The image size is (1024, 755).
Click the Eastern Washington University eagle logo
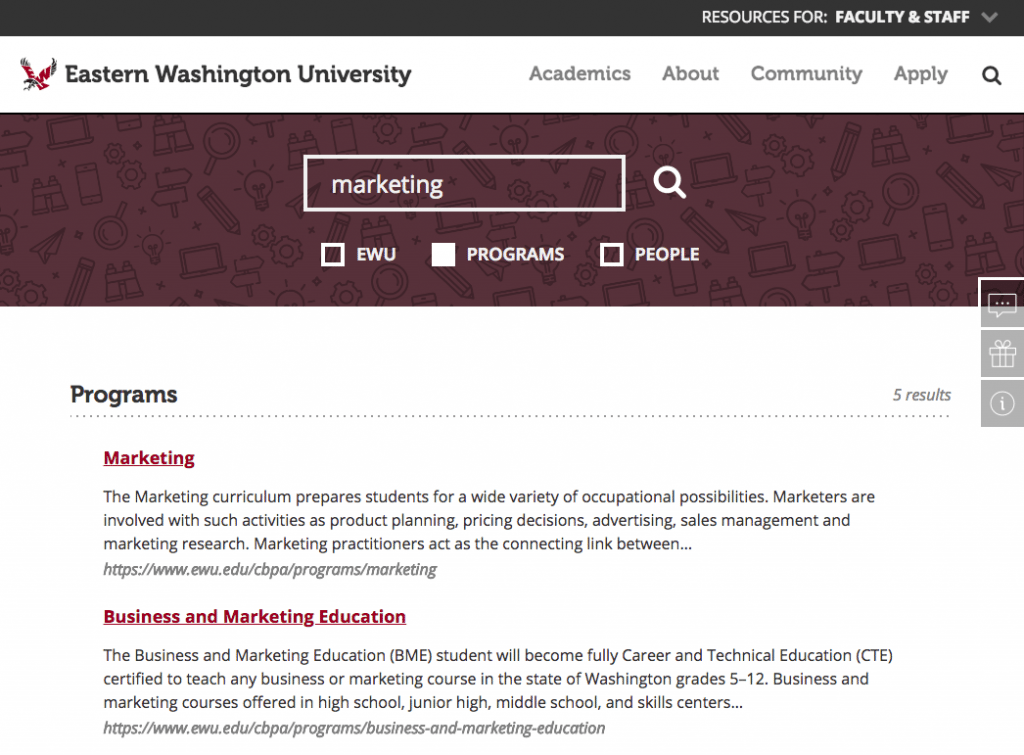[x=39, y=74]
